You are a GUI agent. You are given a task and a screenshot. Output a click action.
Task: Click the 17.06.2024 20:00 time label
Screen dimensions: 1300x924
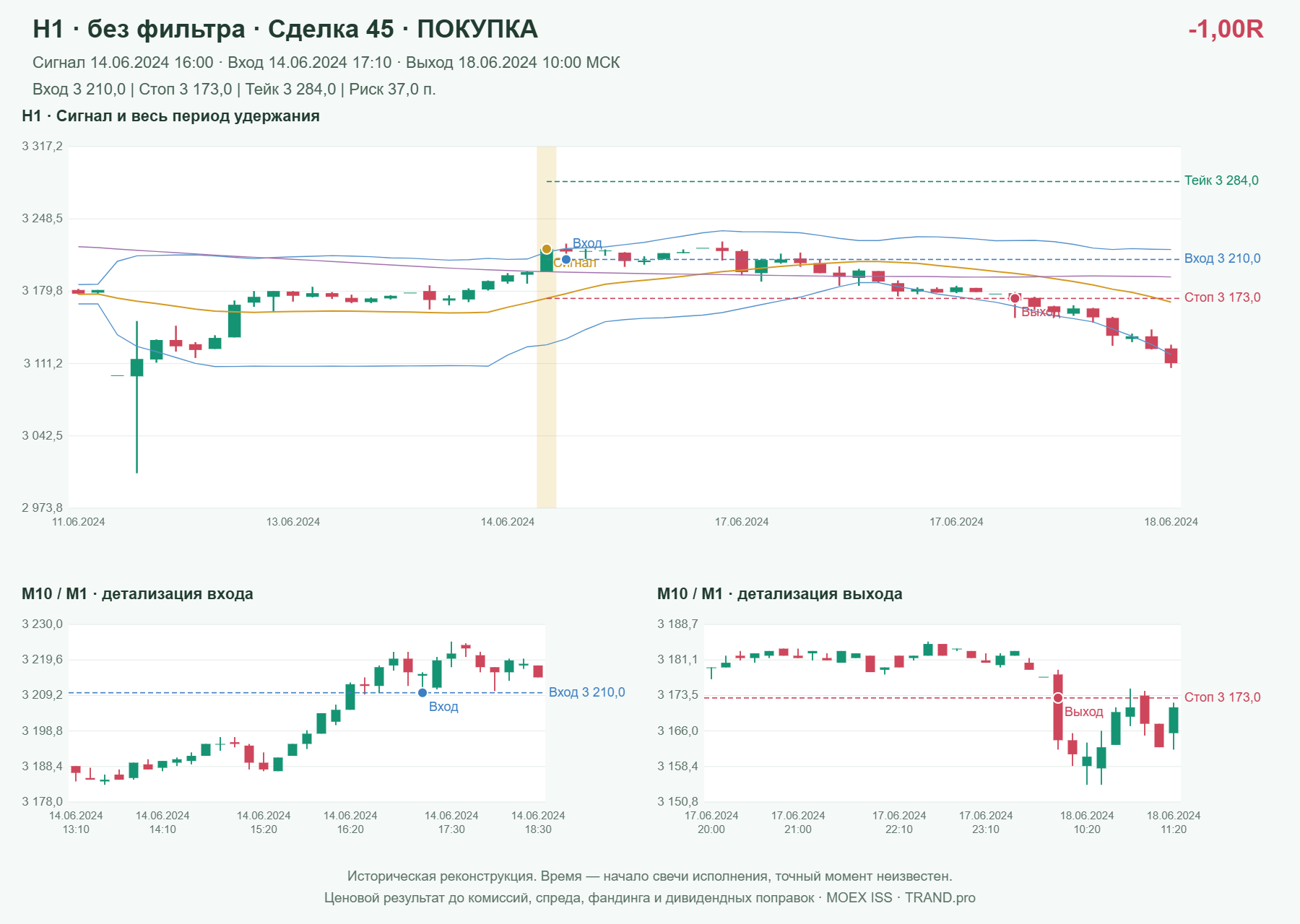pyautogui.click(x=711, y=822)
